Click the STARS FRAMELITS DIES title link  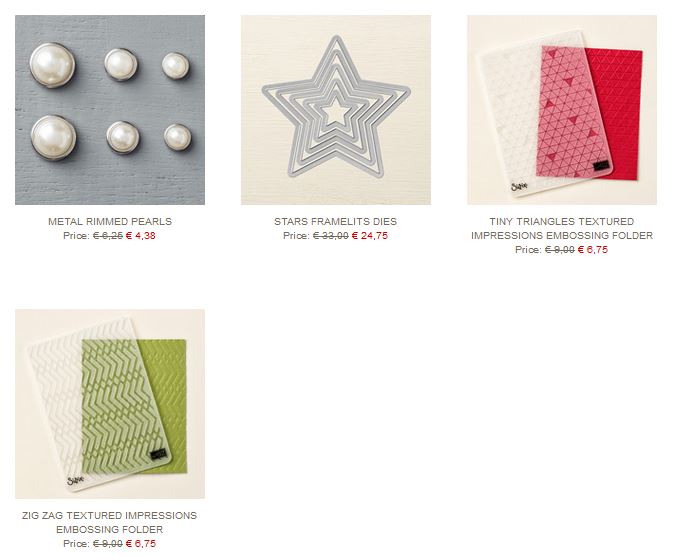[336, 221]
